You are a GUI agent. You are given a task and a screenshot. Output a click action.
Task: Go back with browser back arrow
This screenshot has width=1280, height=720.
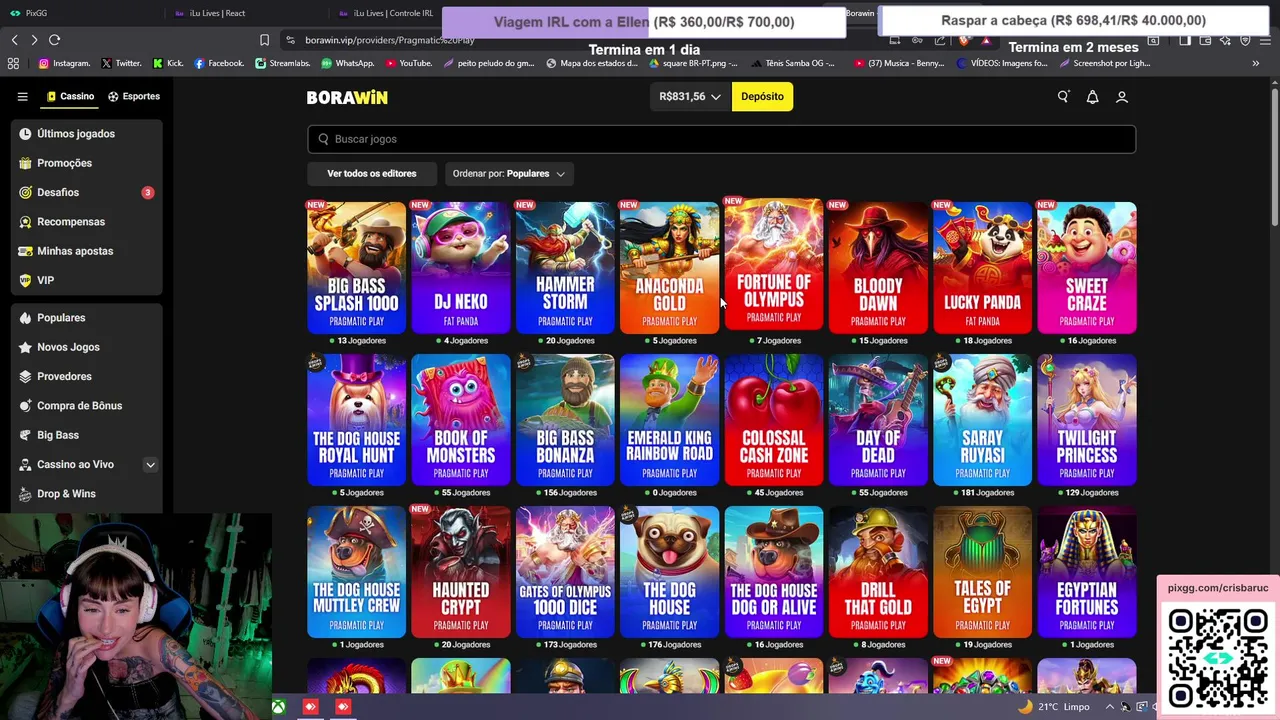14,40
